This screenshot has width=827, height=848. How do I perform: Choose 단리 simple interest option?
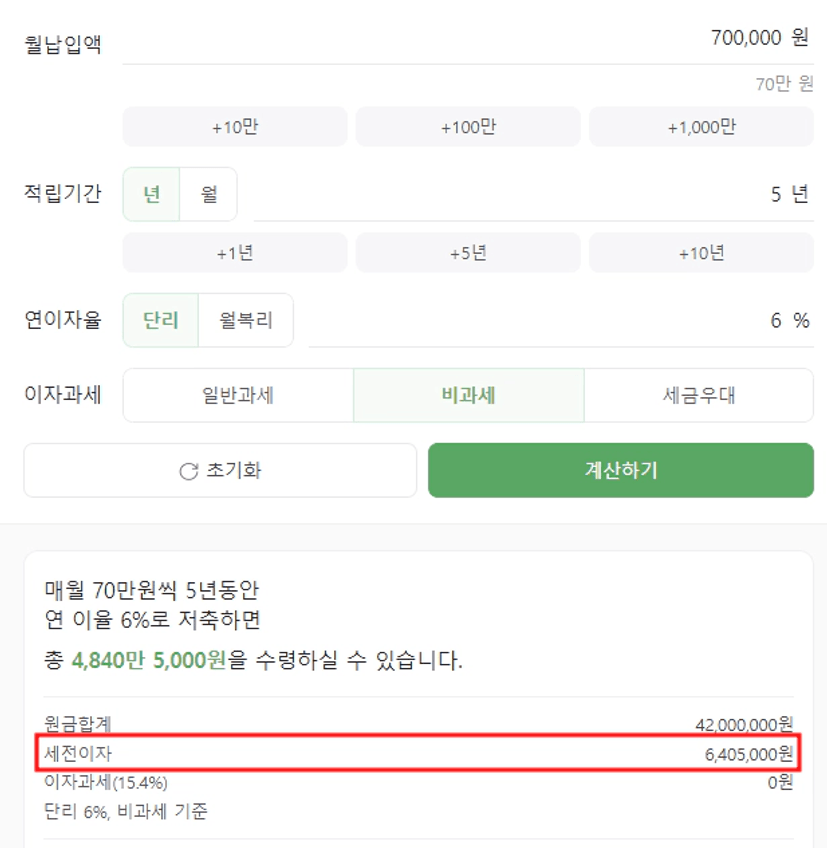click(161, 320)
